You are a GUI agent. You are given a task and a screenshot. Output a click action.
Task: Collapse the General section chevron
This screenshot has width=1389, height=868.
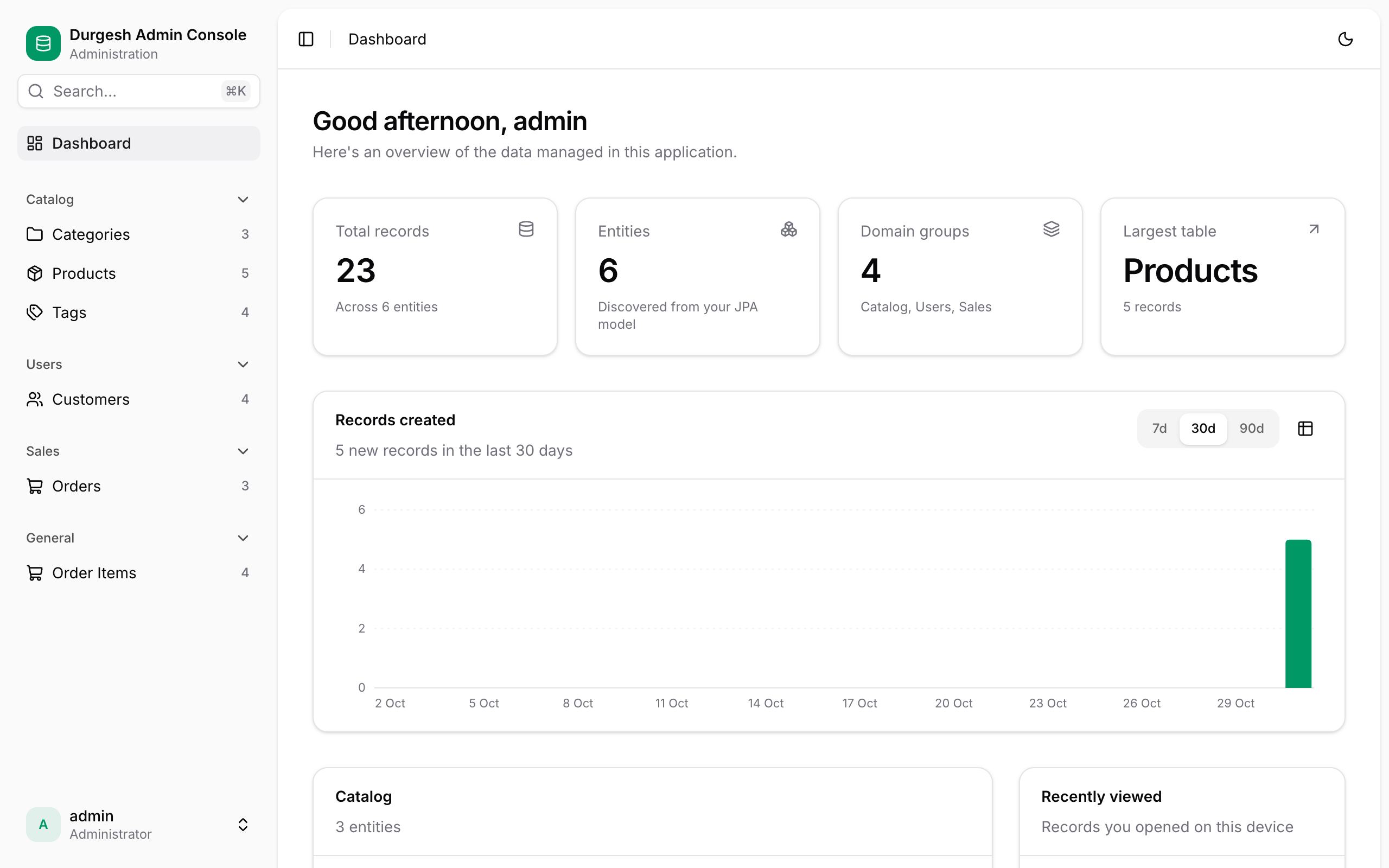[243, 538]
